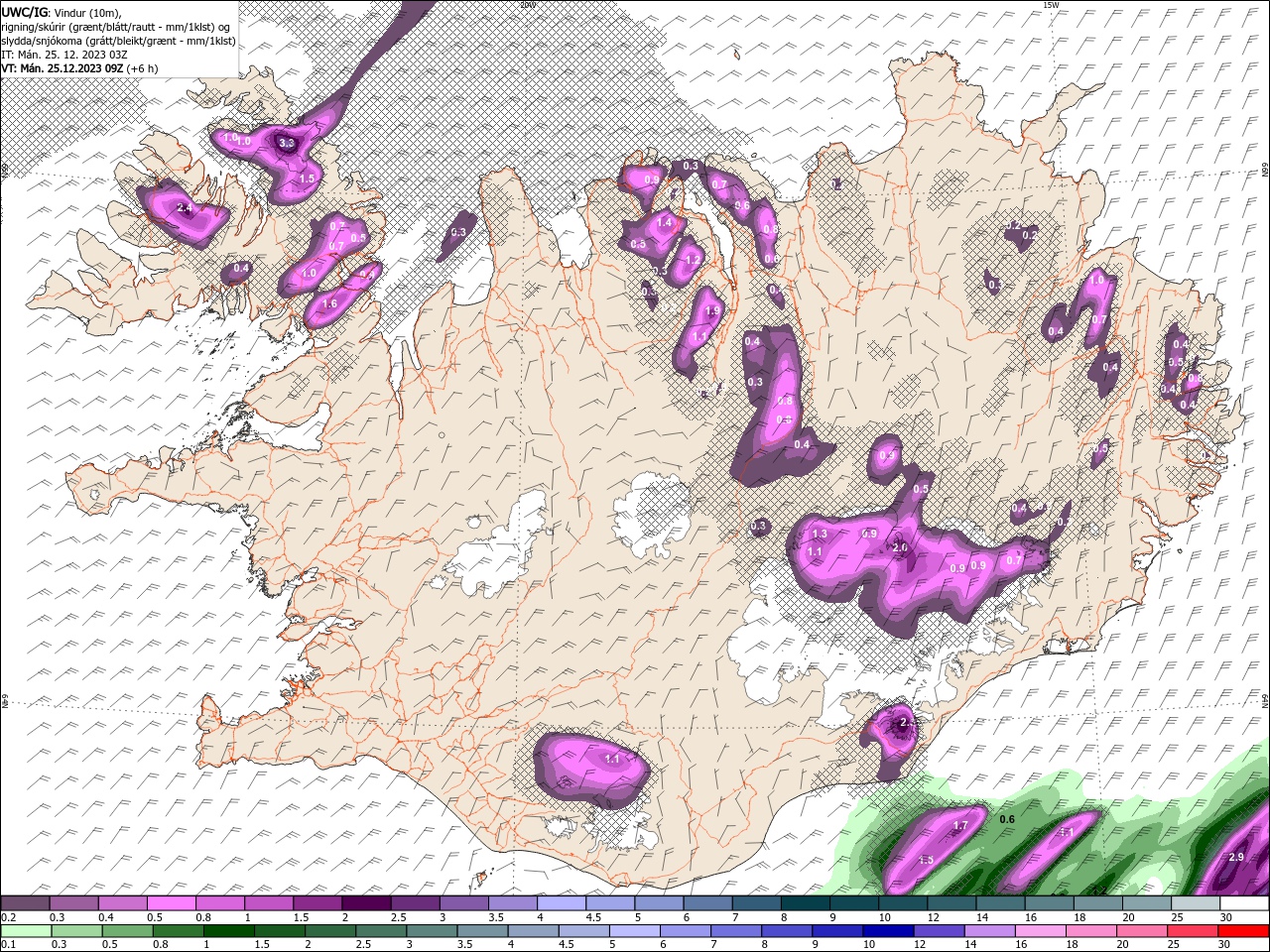Image resolution: width=1270 pixels, height=952 pixels.
Task: Click the bright pink swatch labeled 0.5, upper legend
Action: click(x=171, y=903)
